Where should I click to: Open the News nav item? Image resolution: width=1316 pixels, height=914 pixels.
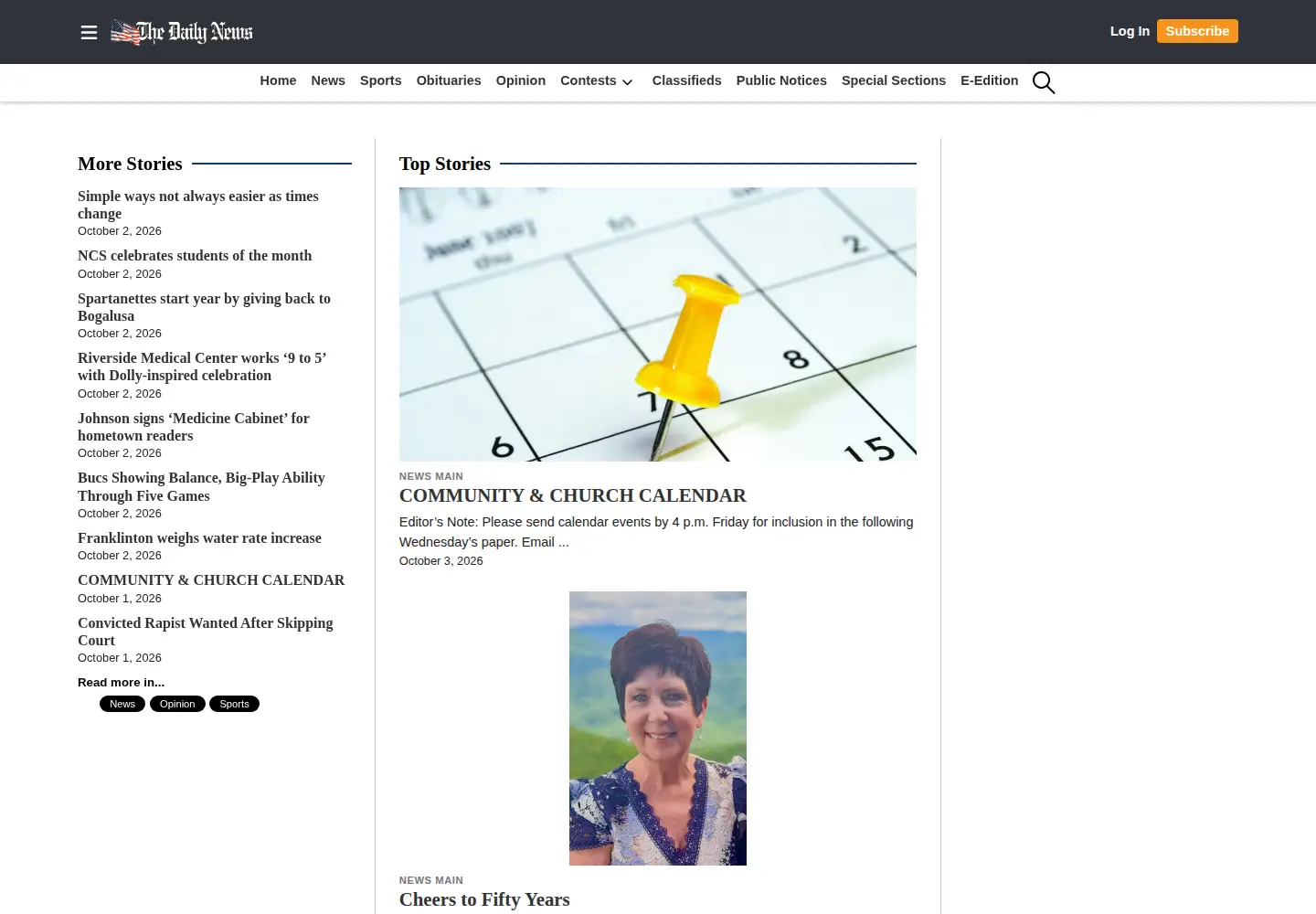[x=328, y=80]
